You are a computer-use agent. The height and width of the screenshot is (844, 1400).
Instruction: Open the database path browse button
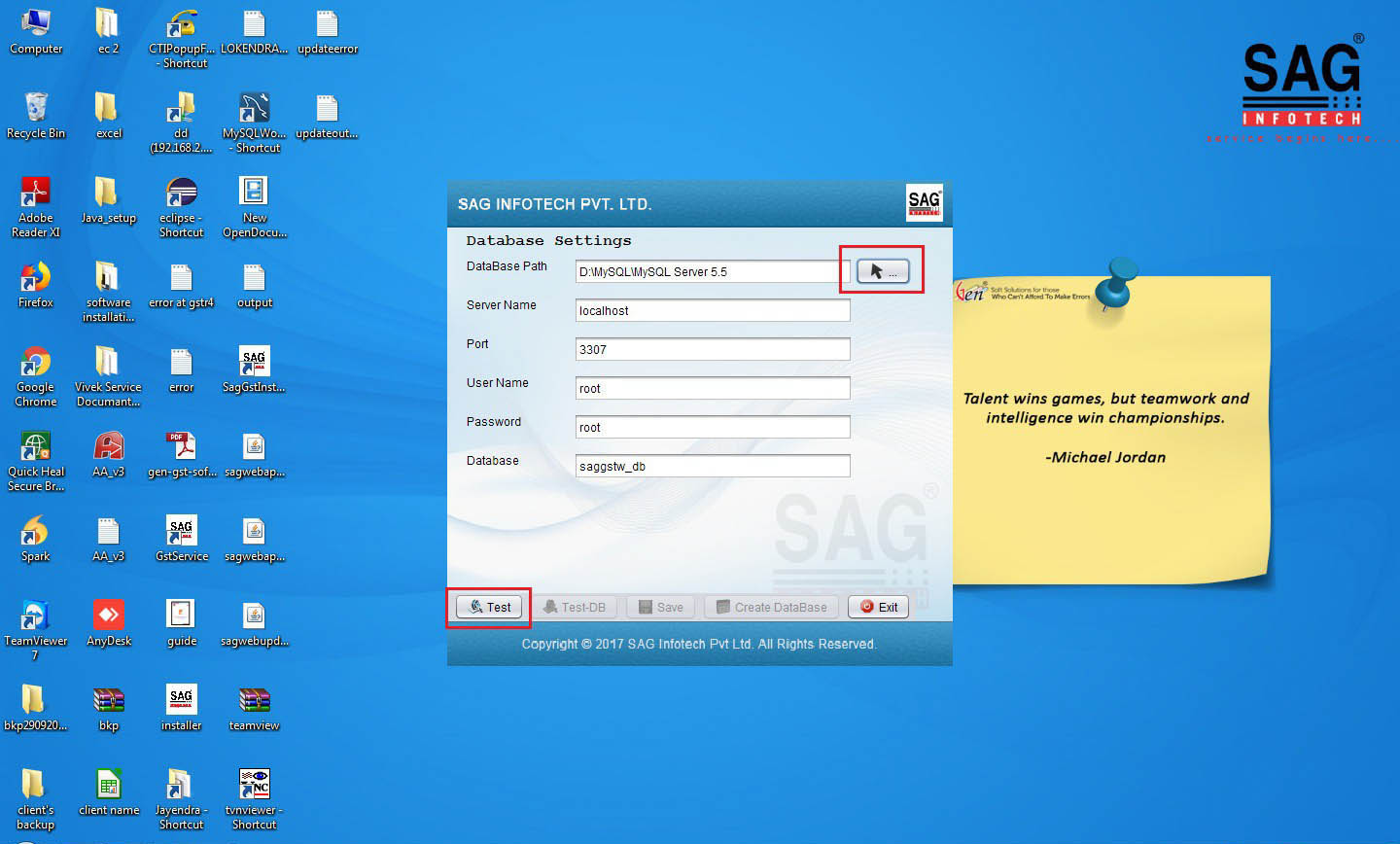coord(883,271)
